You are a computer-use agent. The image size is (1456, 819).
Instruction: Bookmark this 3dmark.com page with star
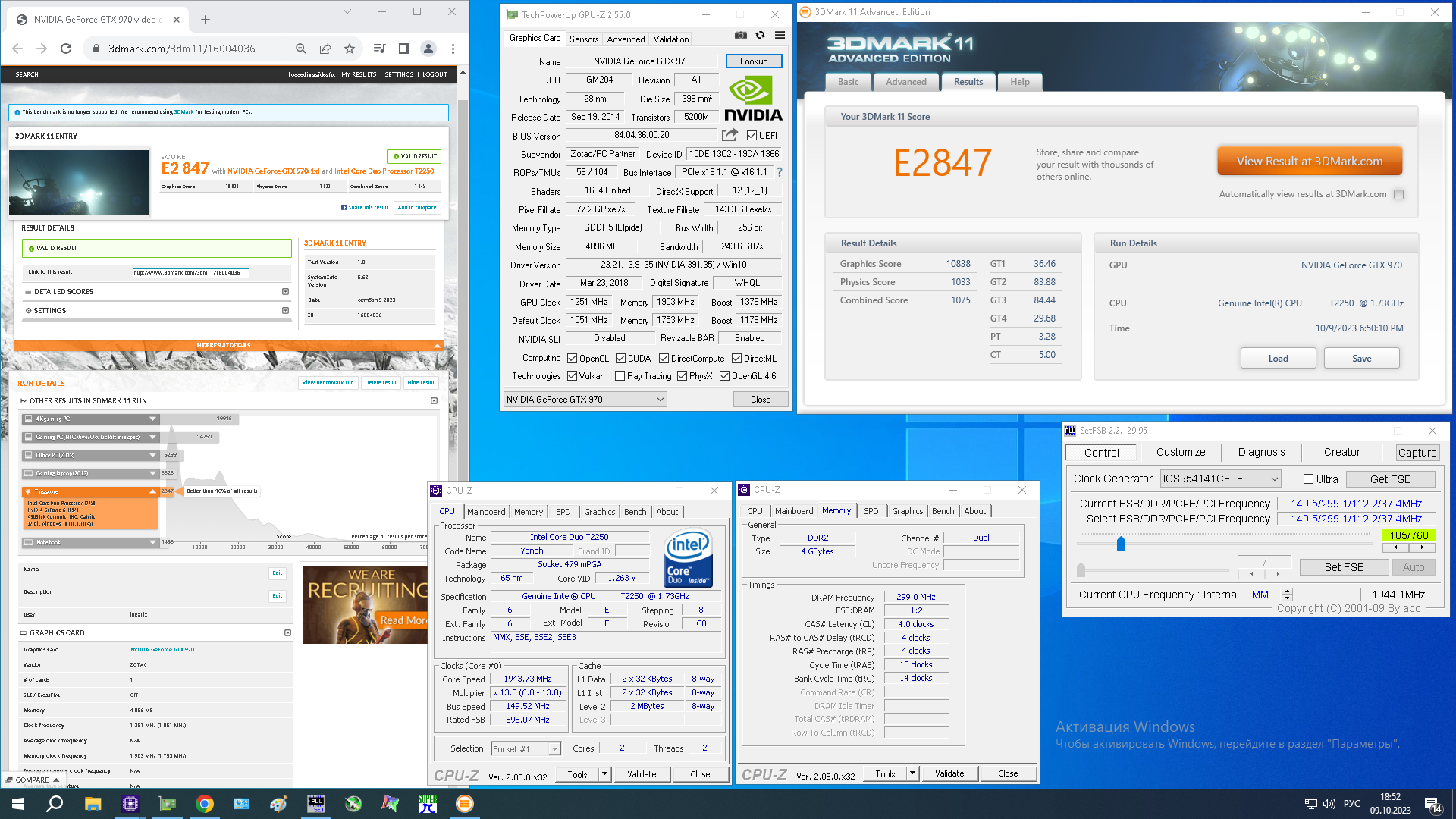[x=350, y=49]
